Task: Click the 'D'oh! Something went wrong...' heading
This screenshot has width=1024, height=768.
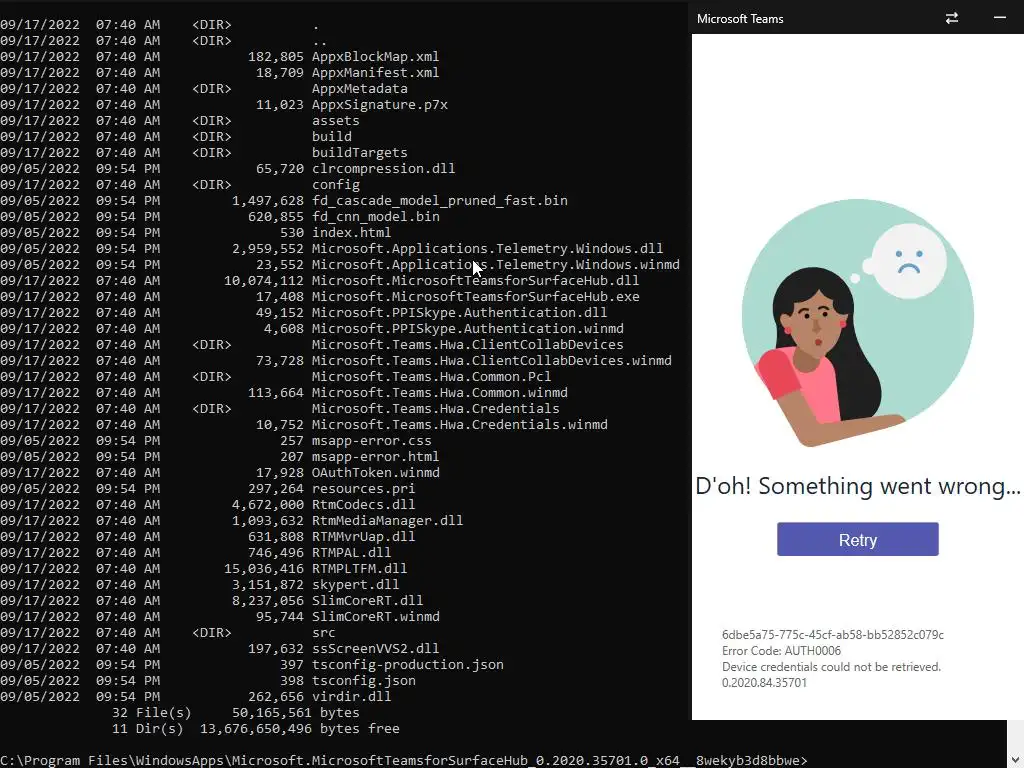Action: pyautogui.click(x=857, y=487)
